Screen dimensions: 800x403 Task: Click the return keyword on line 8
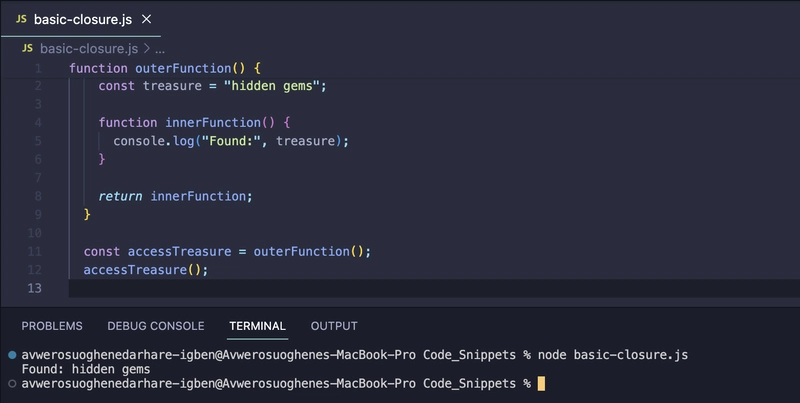coord(121,195)
